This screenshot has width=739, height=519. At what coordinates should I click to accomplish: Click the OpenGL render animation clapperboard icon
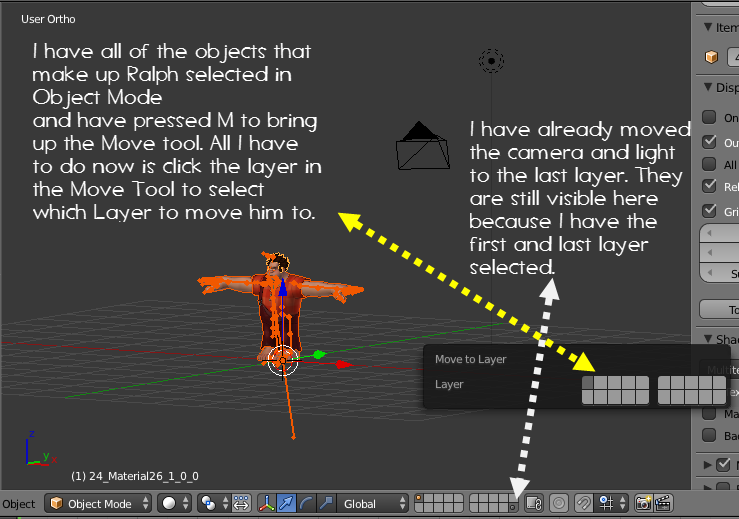click(663, 503)
